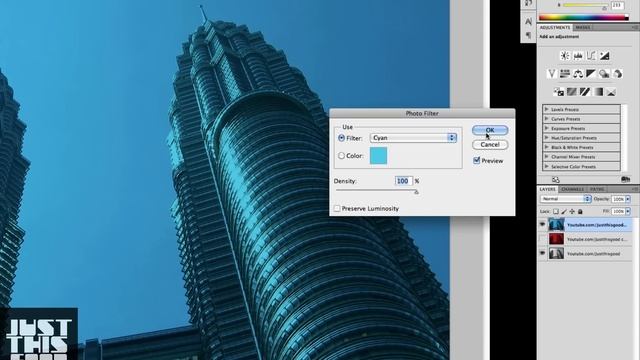This screenshot has width=640, height=360.
Task: Switch to the Paths tab
Action: 597,189
